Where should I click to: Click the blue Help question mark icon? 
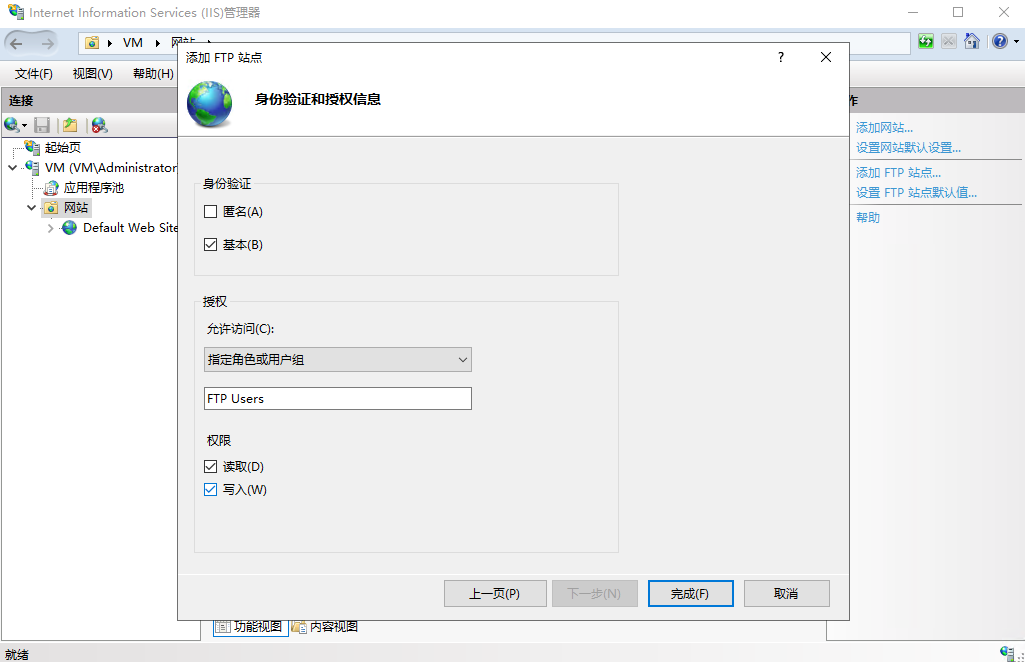coord(998,42)
